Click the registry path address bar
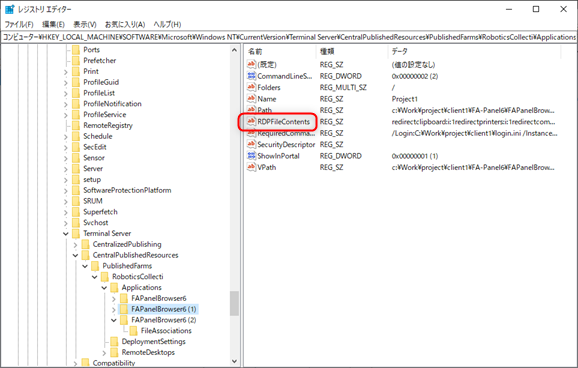Screen dimensions: 578x368 289,37
